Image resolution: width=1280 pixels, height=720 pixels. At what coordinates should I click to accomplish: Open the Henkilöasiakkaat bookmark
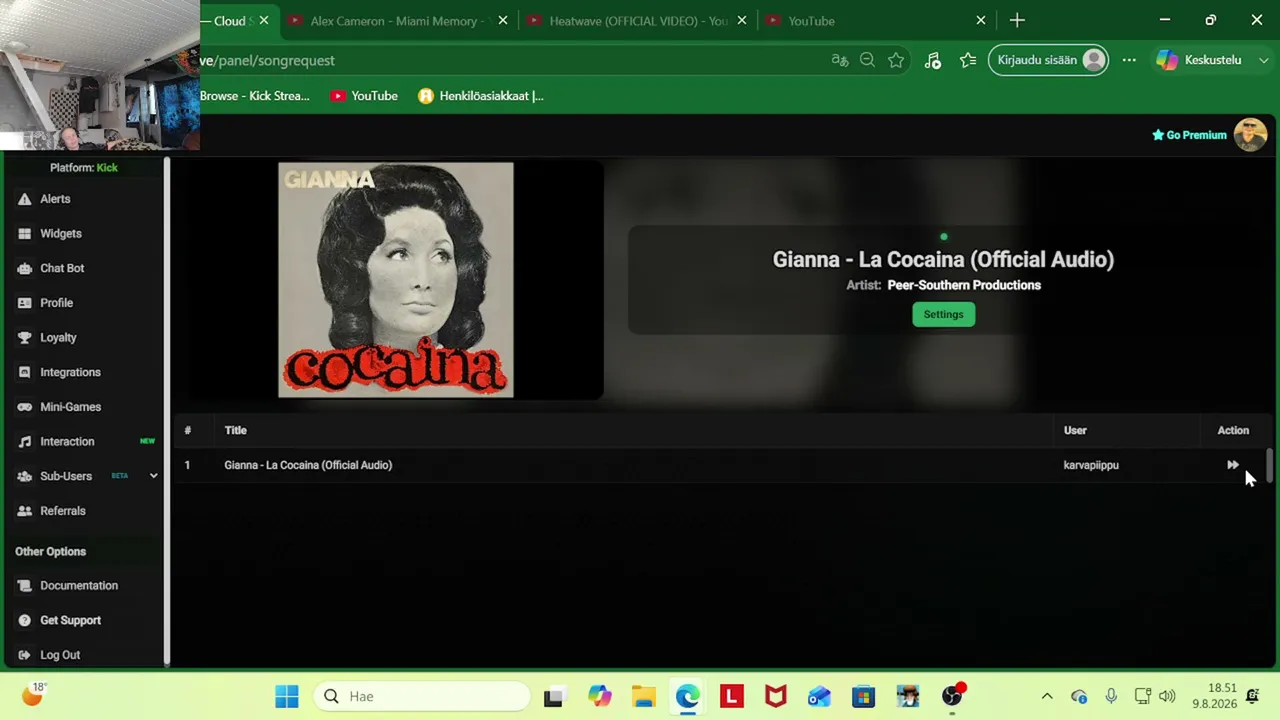(x=481, y=96)
